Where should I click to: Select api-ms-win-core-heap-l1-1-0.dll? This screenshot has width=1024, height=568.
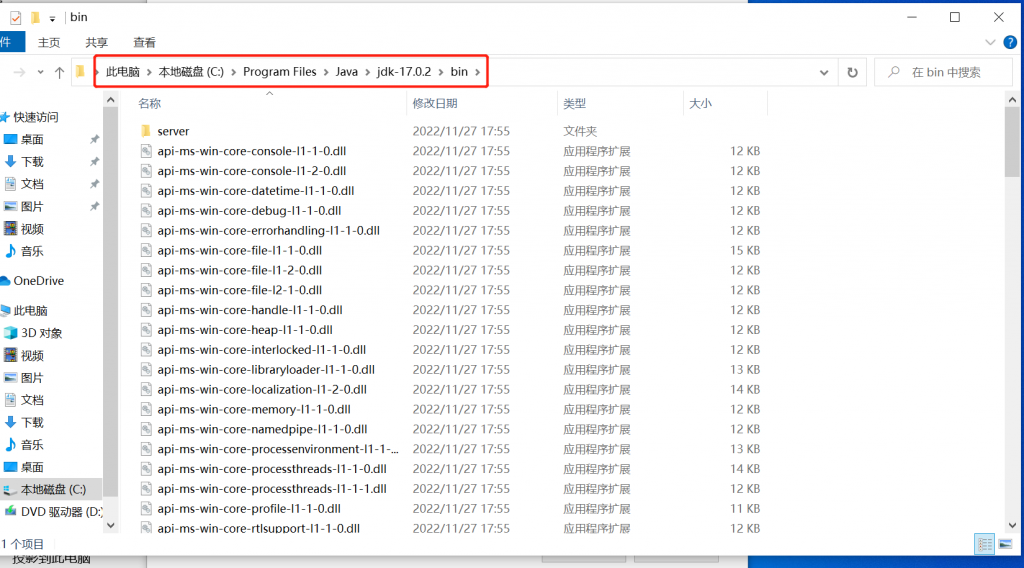[245, 330]
